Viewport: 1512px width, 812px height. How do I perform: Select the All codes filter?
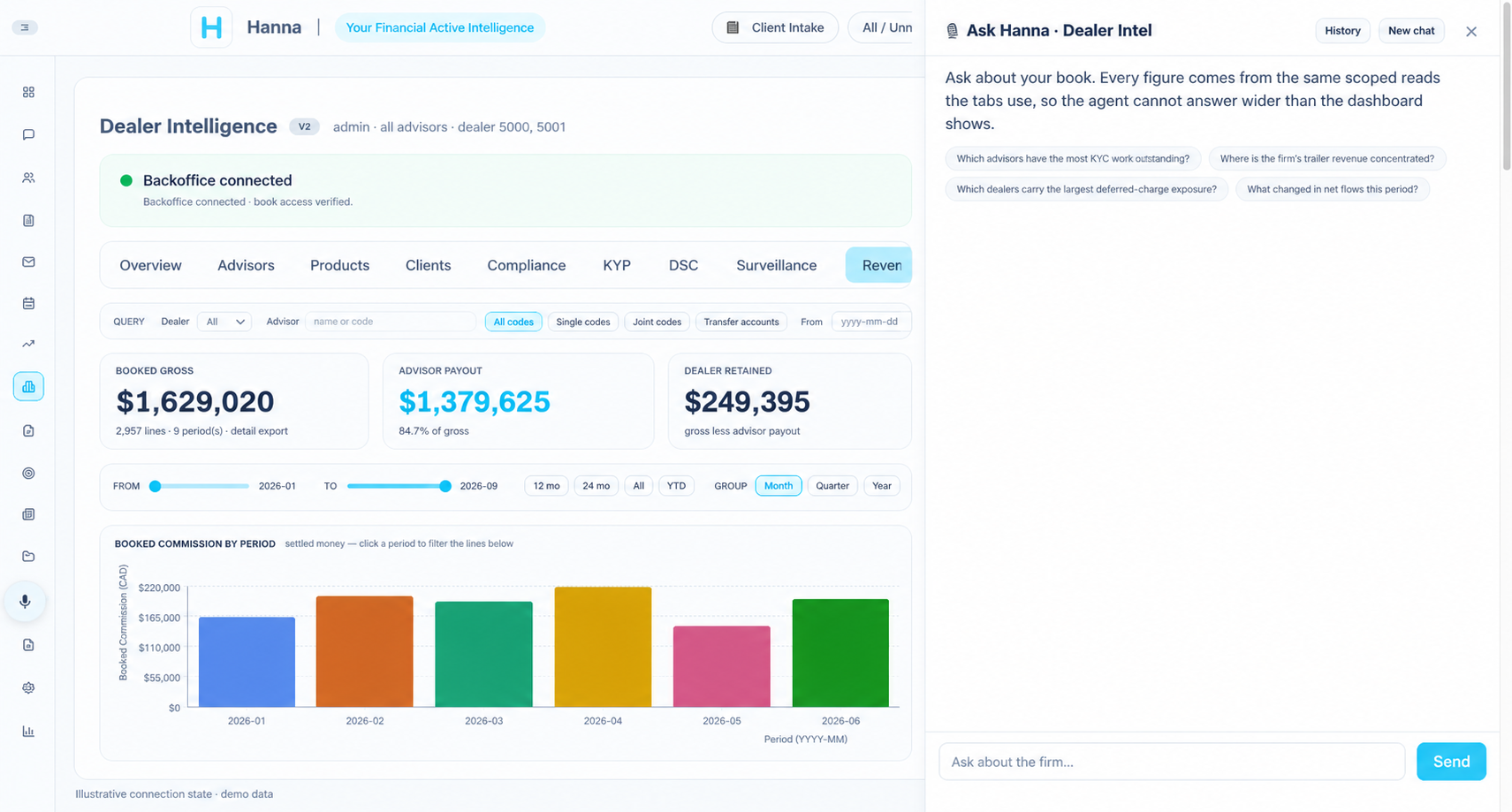pos(513,322)
